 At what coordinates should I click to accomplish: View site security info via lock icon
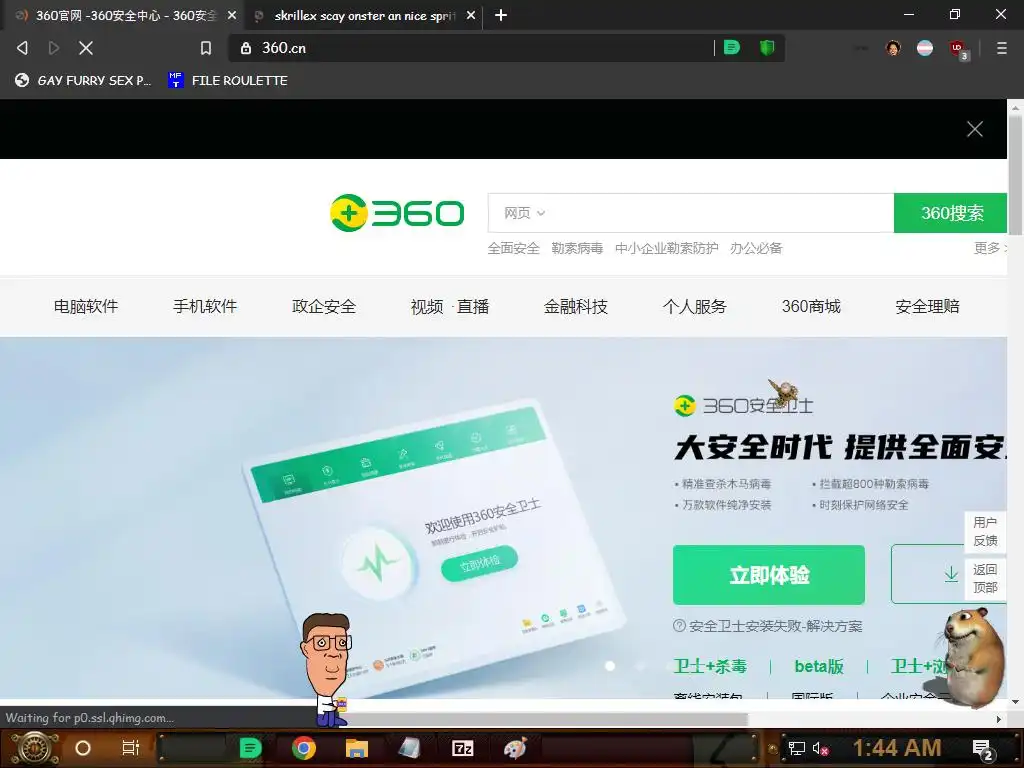[x=246, y=48]
